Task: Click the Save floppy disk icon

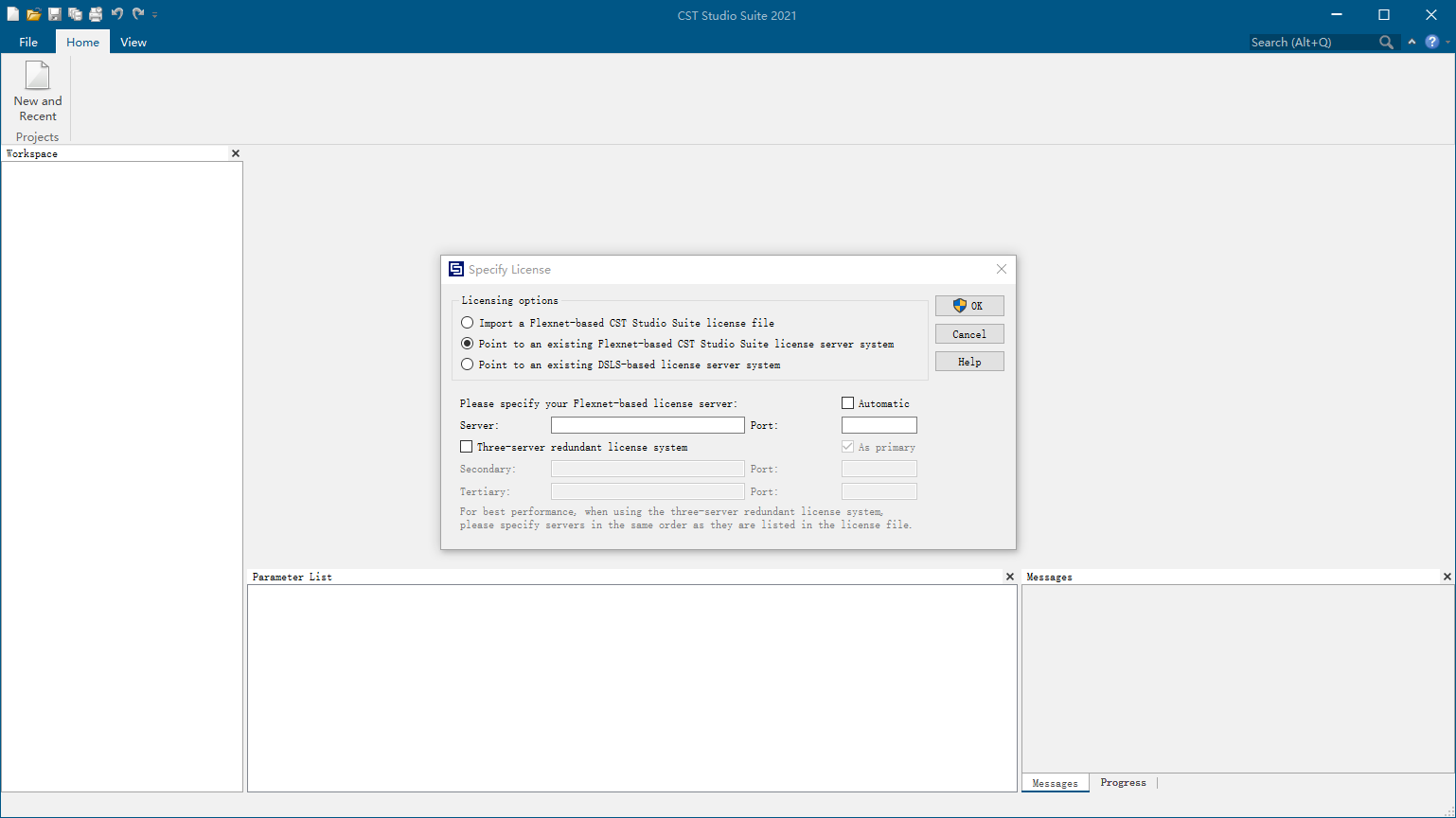Action: (x=55, y=14)
